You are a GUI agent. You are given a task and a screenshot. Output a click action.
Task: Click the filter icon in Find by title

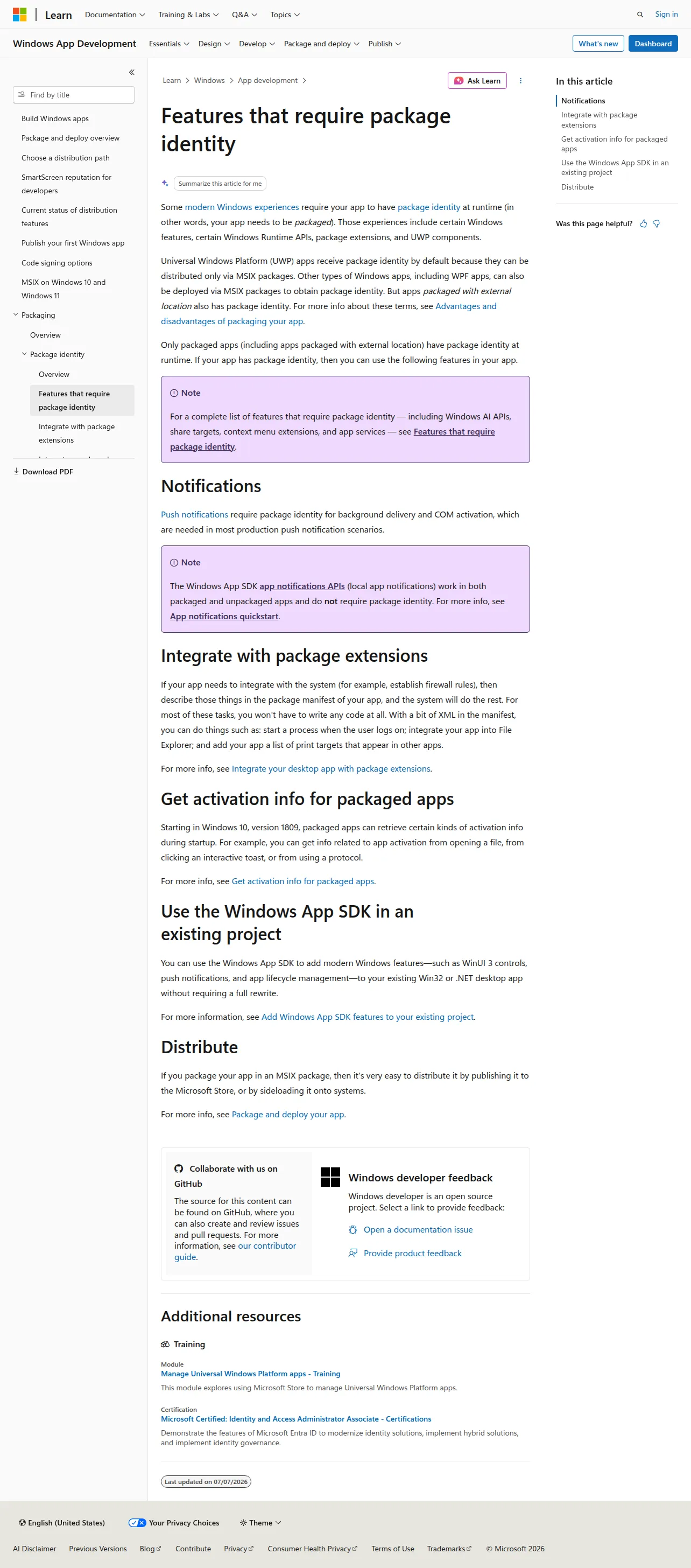22,95
